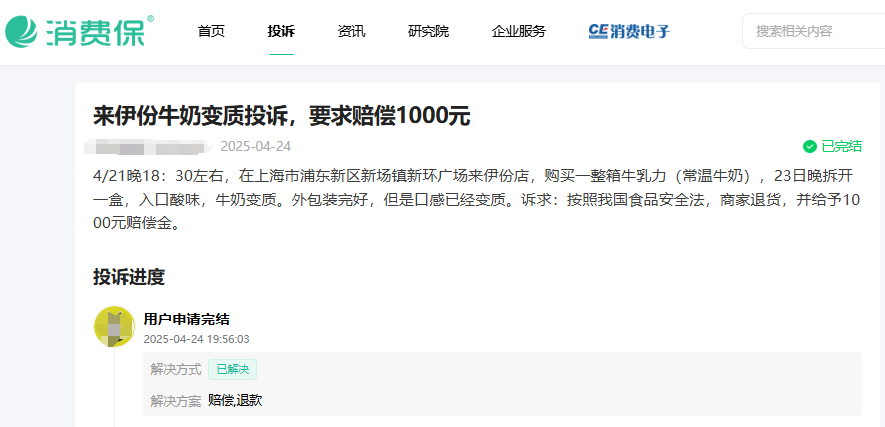The height and width of the screenshot is (427, 885).
Task: Click the 解决方案 label
Action: click(x=176, y=402)
